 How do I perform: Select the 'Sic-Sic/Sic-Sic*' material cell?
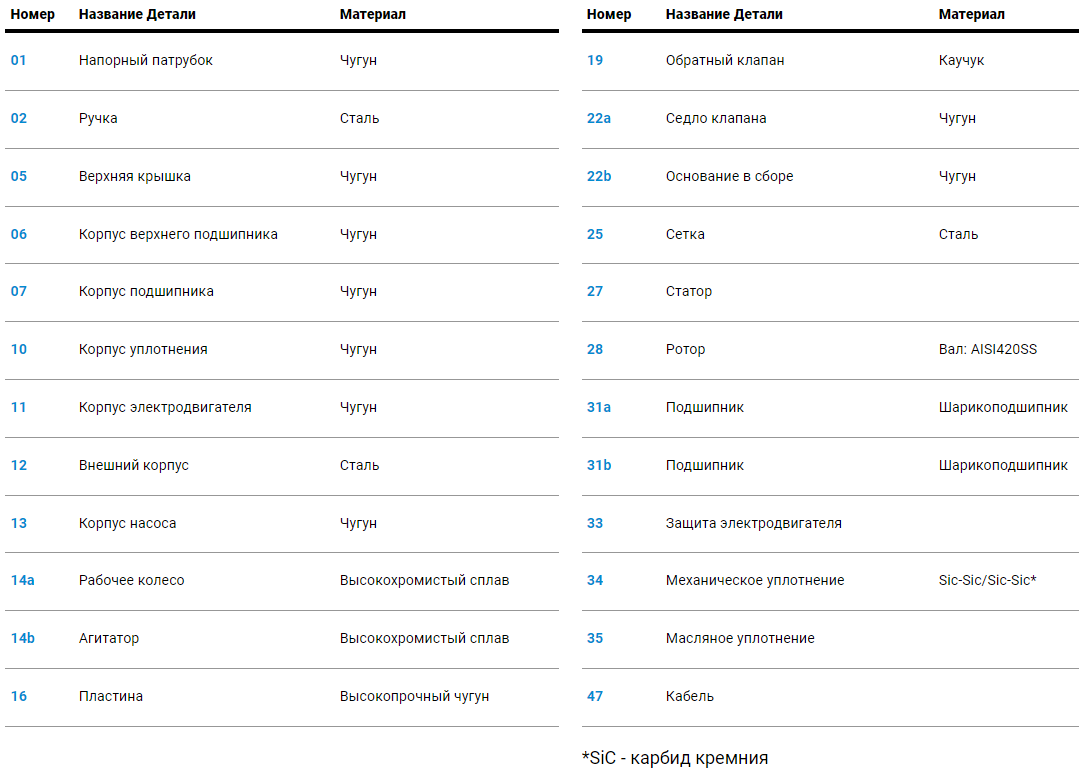987,580
